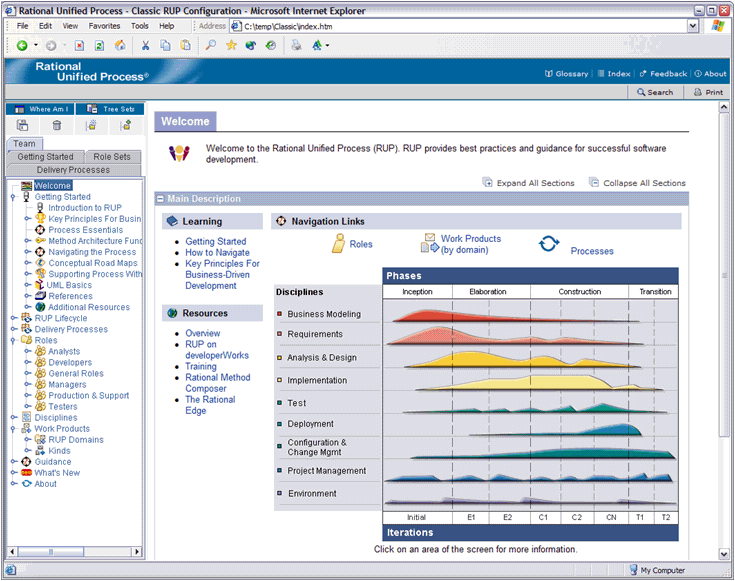Switch to the Delivery Processes tab
Image resolution: width=735 pixels, height=581 pixels.
73,170
